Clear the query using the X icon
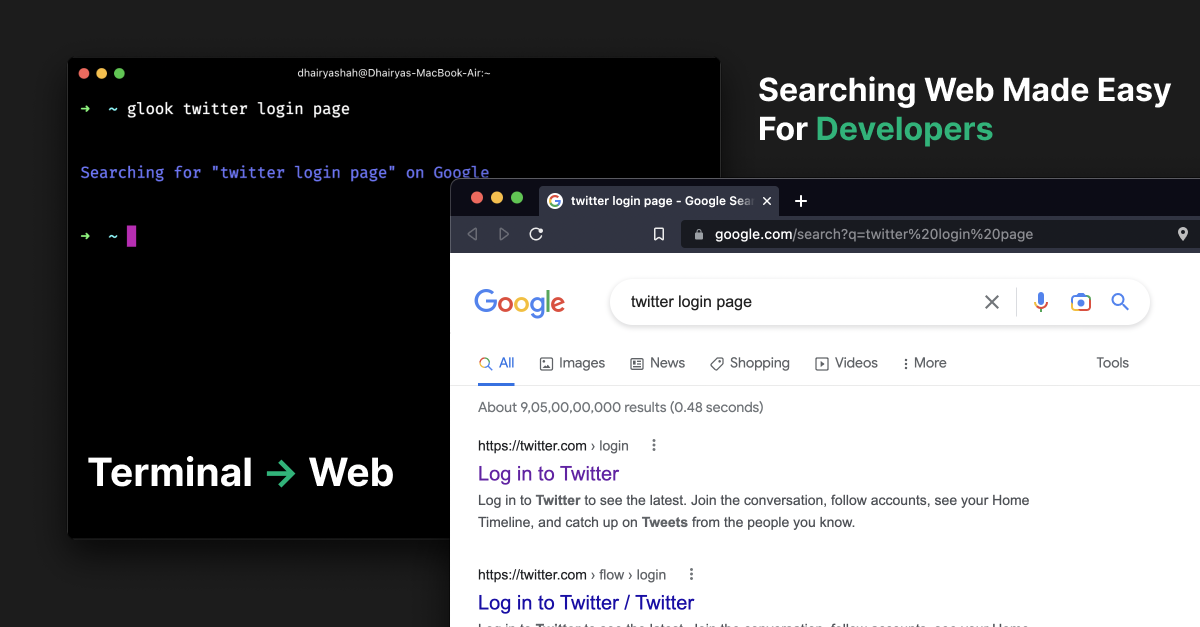 tap(991, 301)
